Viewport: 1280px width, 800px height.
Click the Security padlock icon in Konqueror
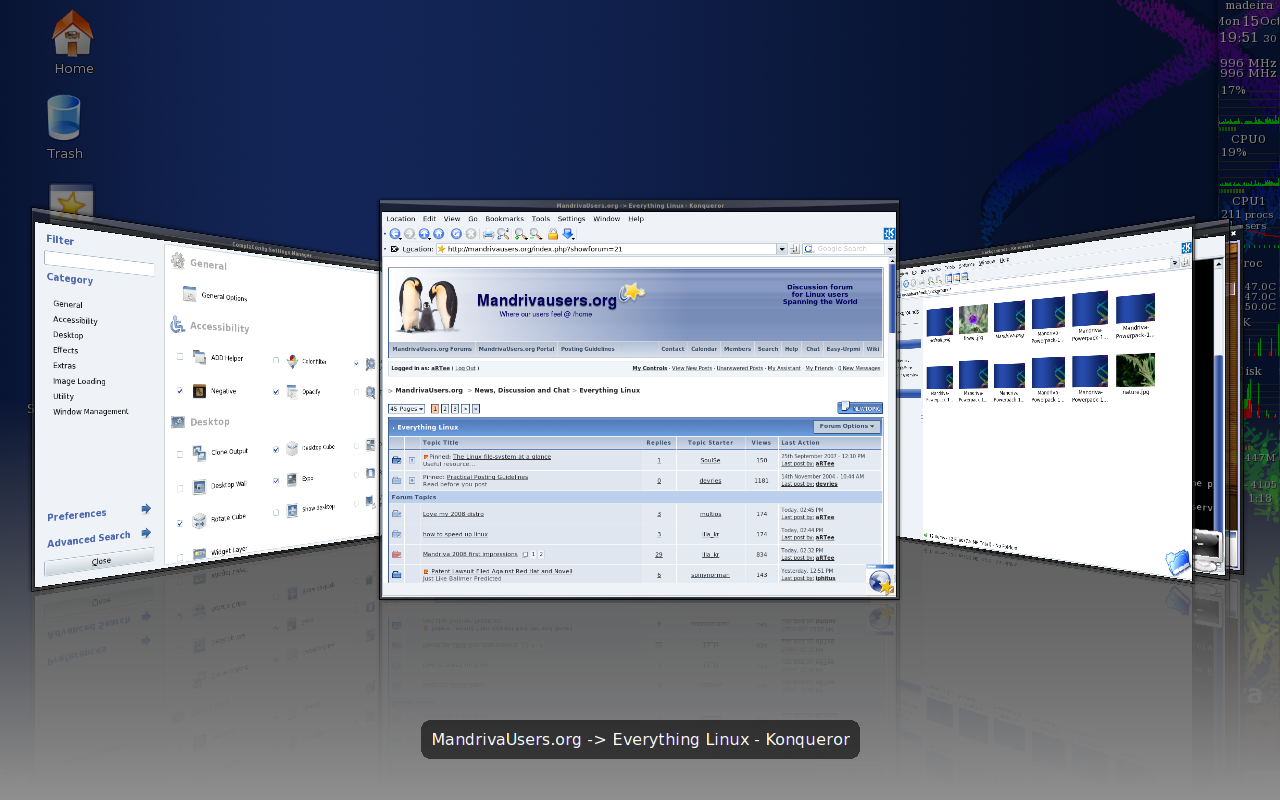coord(553,234)
